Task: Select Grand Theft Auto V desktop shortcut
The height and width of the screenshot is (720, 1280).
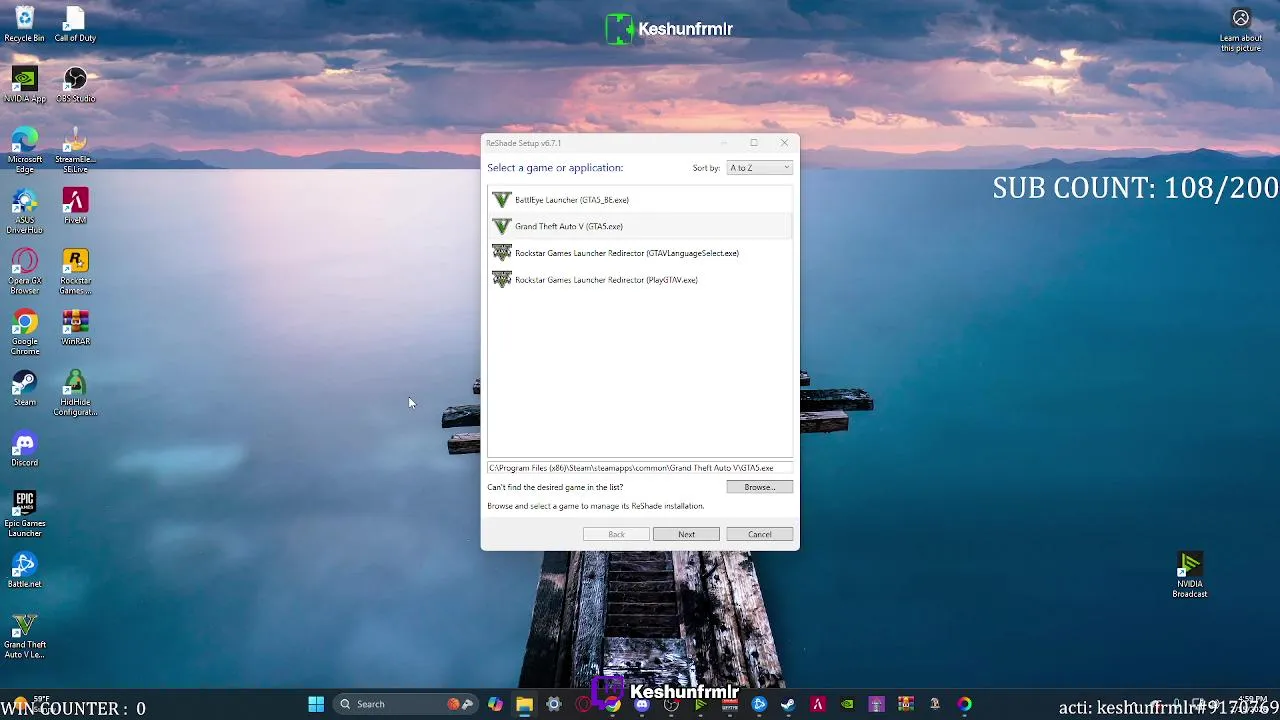Action: (x=24, y=636)
